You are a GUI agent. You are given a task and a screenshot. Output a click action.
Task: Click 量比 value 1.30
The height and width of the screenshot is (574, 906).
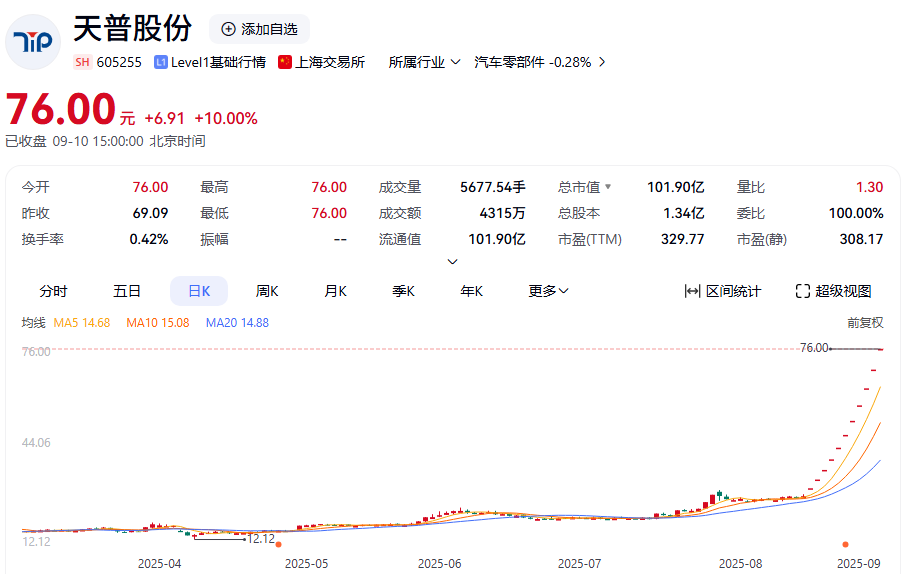[870, 187]
